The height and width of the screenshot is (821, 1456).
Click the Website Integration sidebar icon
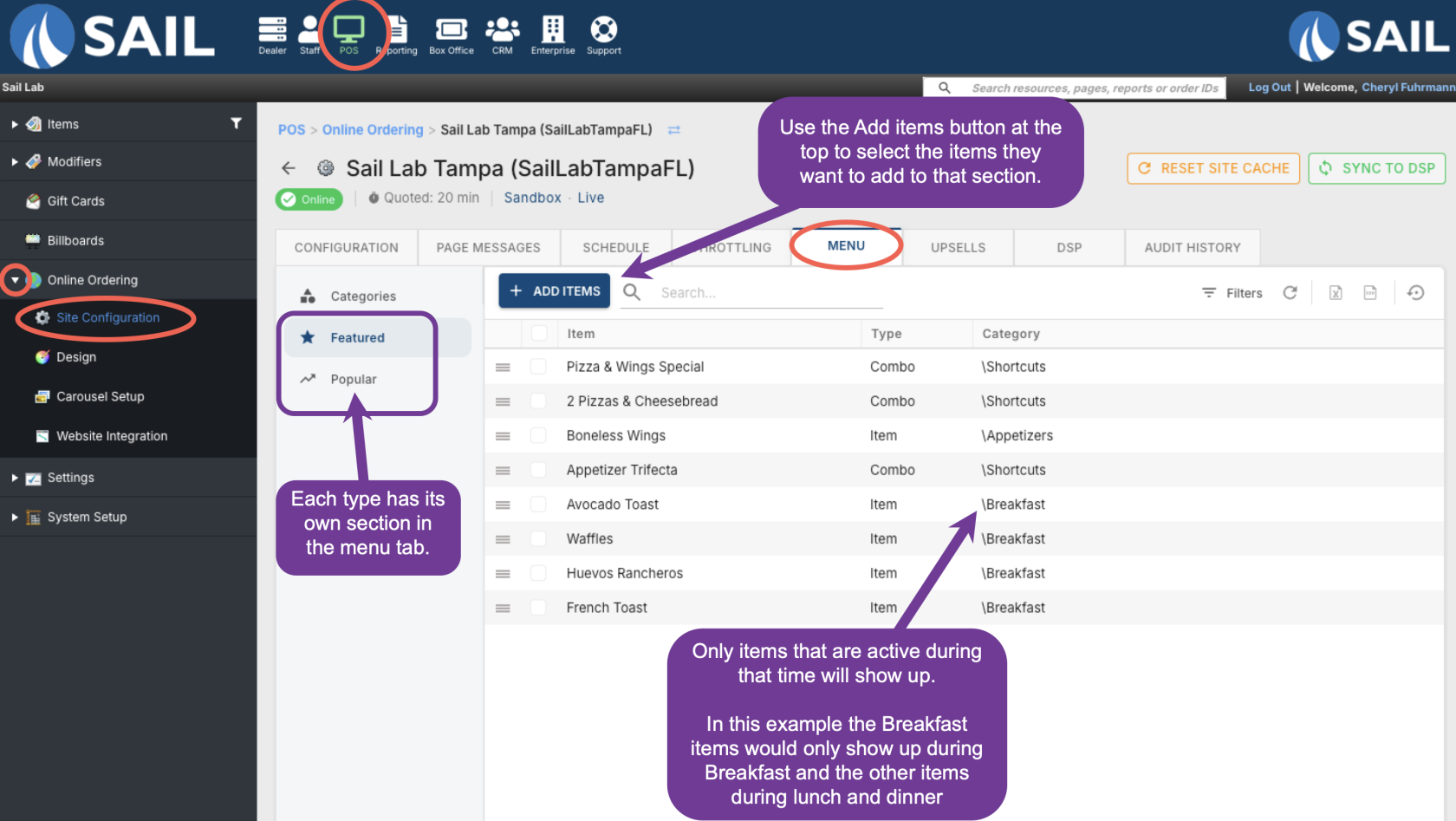(x=42, y=436)
